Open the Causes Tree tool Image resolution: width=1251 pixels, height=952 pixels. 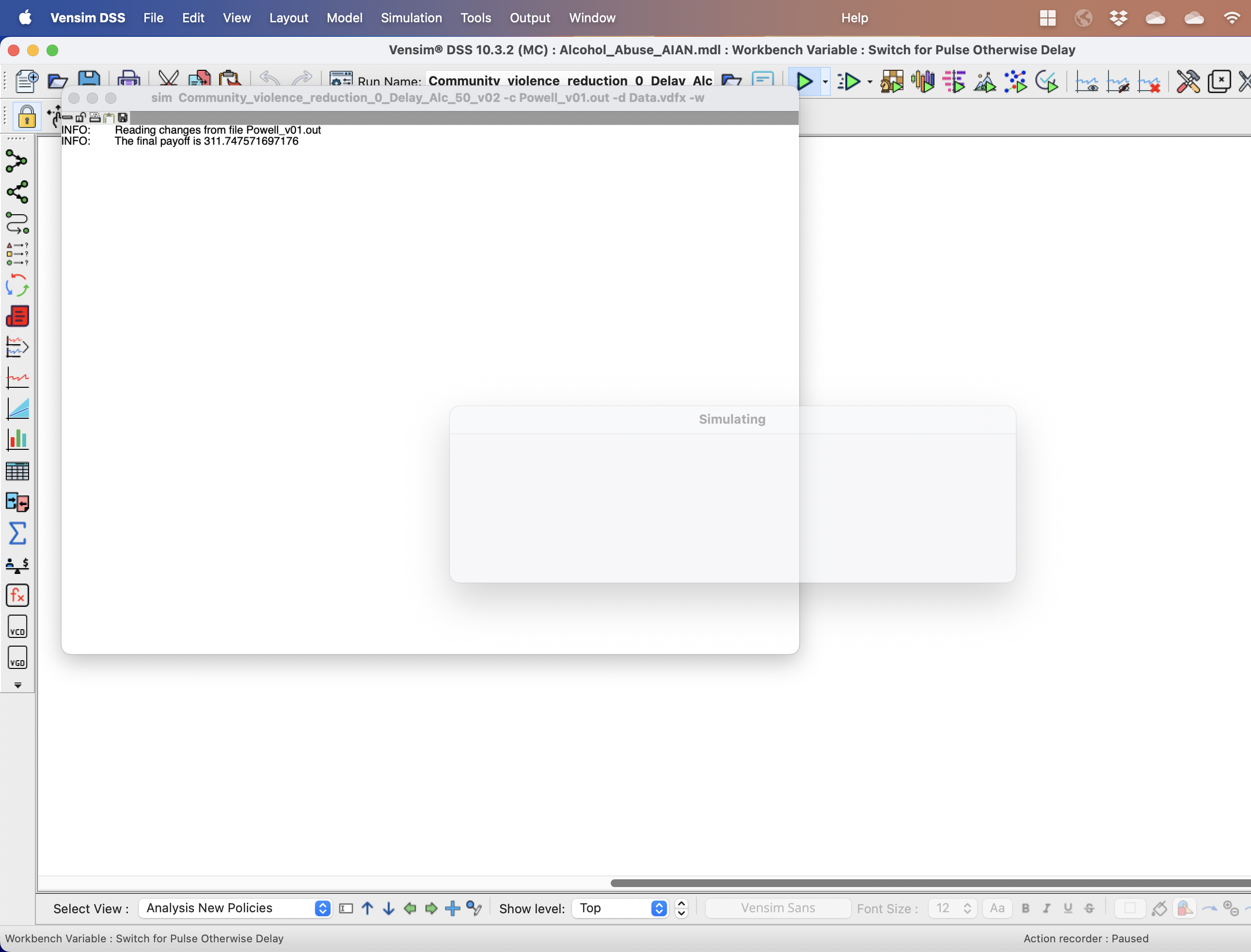[x=17, y=161]
